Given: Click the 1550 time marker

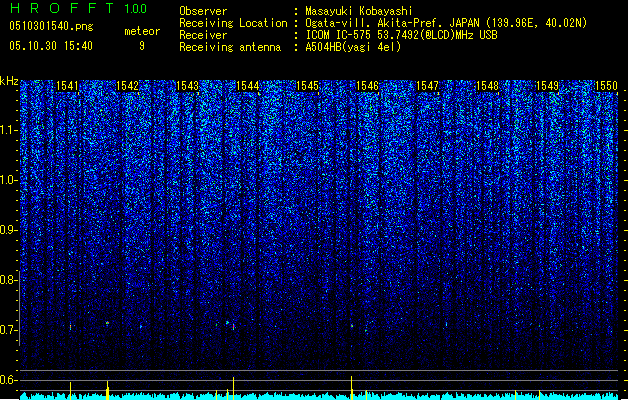Looking at the screenshot, I should click(607, 86).
